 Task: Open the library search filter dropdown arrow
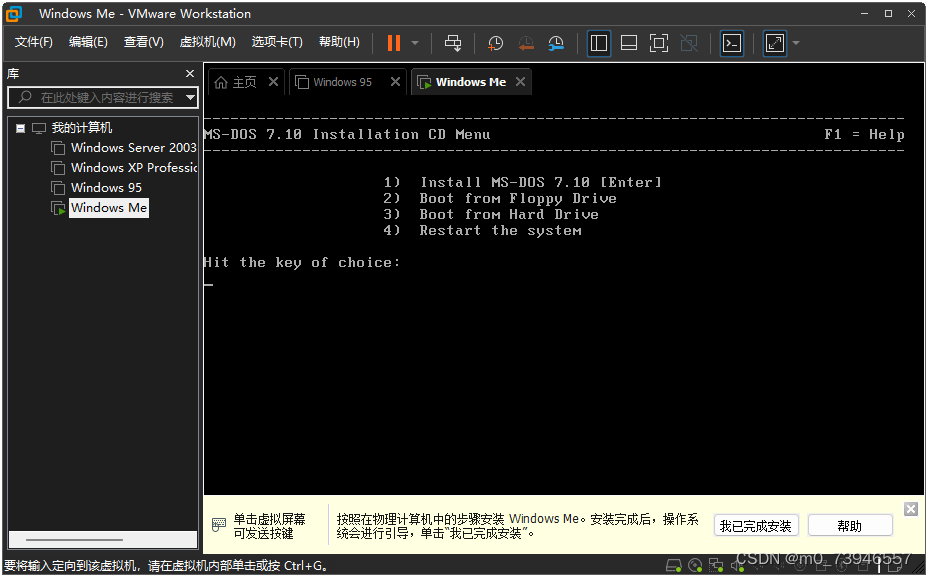(191, 98)
